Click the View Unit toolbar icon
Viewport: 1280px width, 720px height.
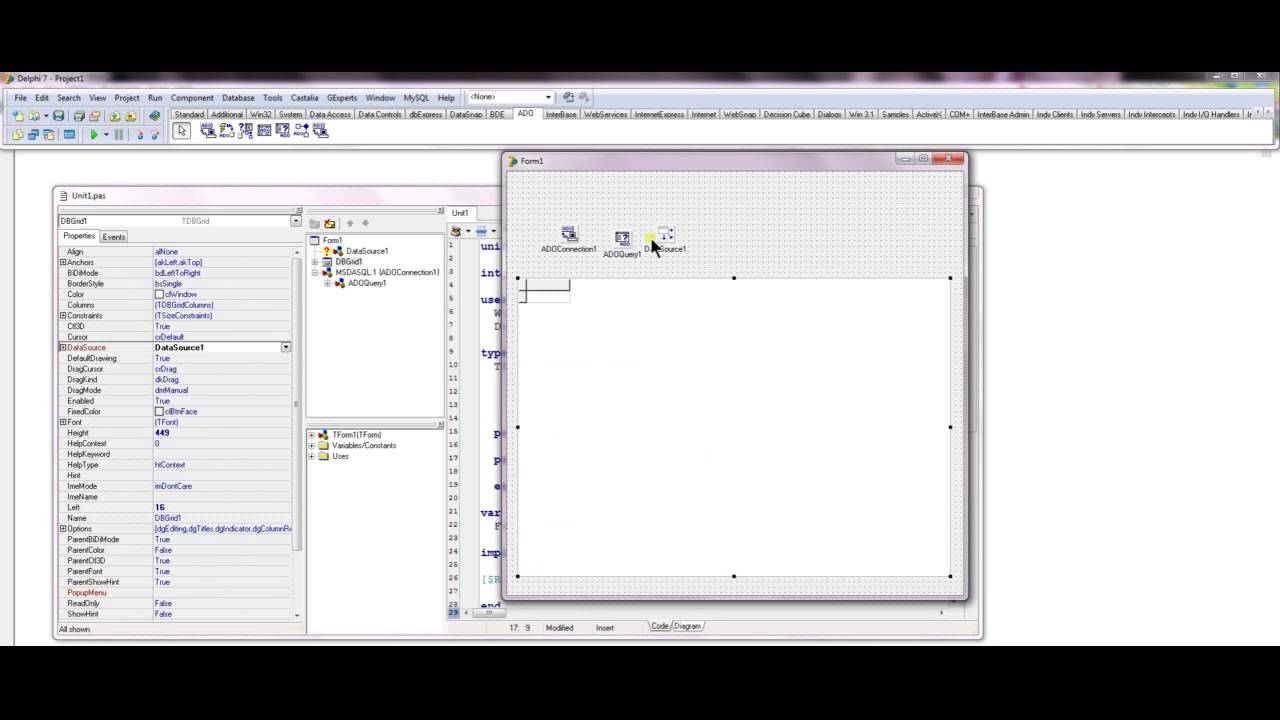[x=18, y=134]
